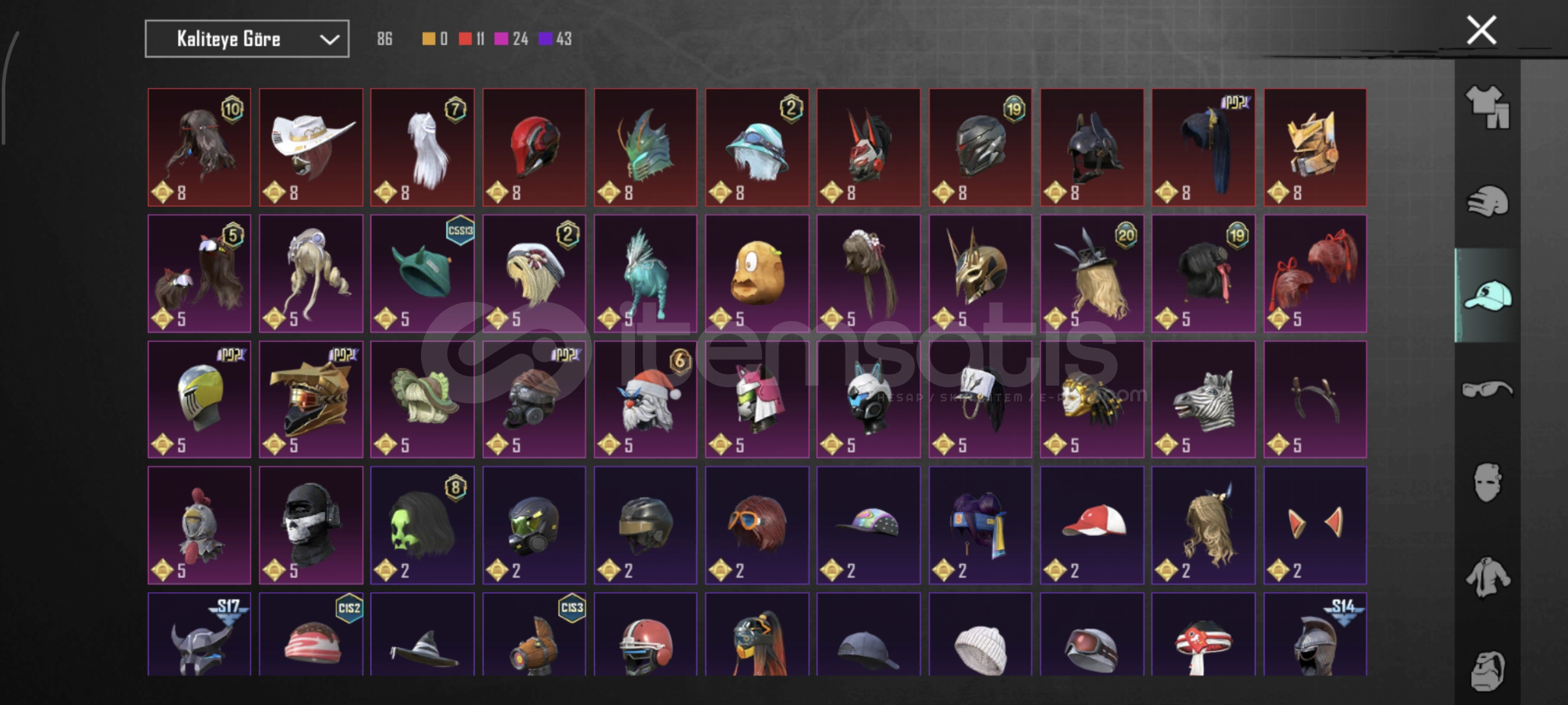Choose the Santa hat with beard item
1568x705 pixels.
point(645,399)
